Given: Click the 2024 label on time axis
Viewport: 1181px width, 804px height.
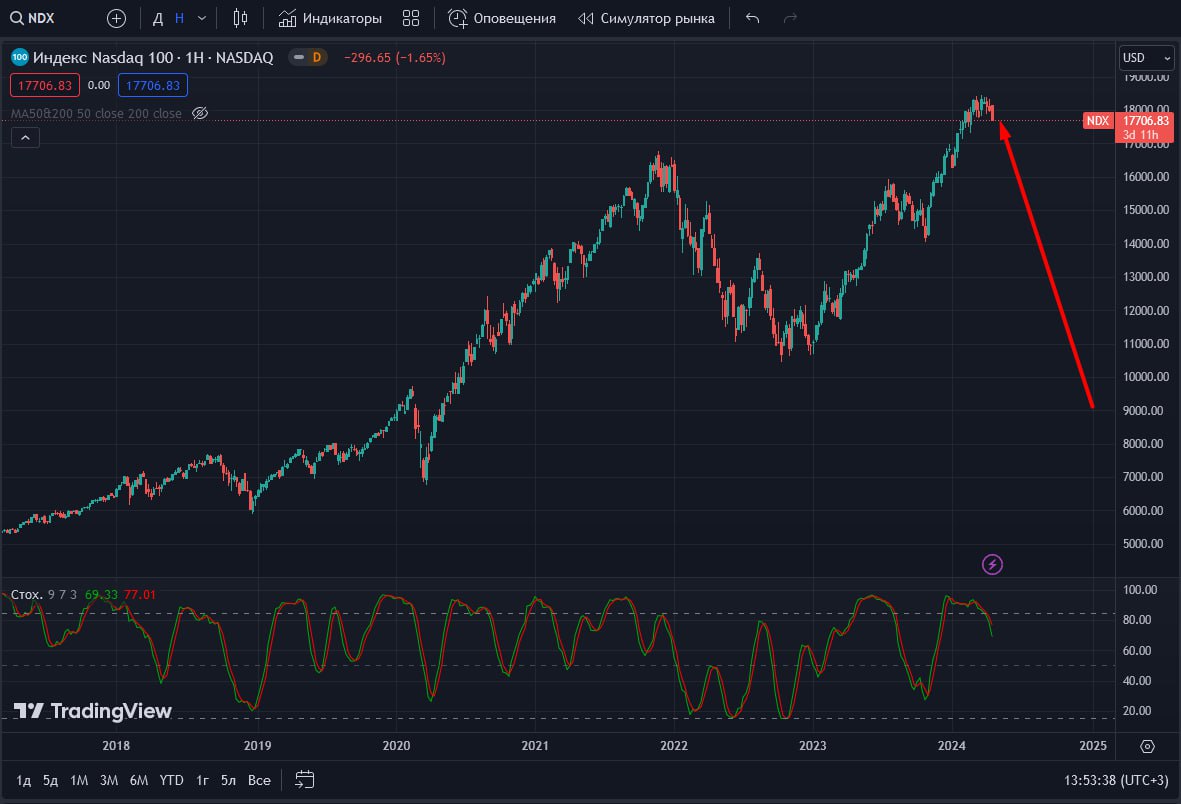Looking at the screenshot, I should 951,745.
